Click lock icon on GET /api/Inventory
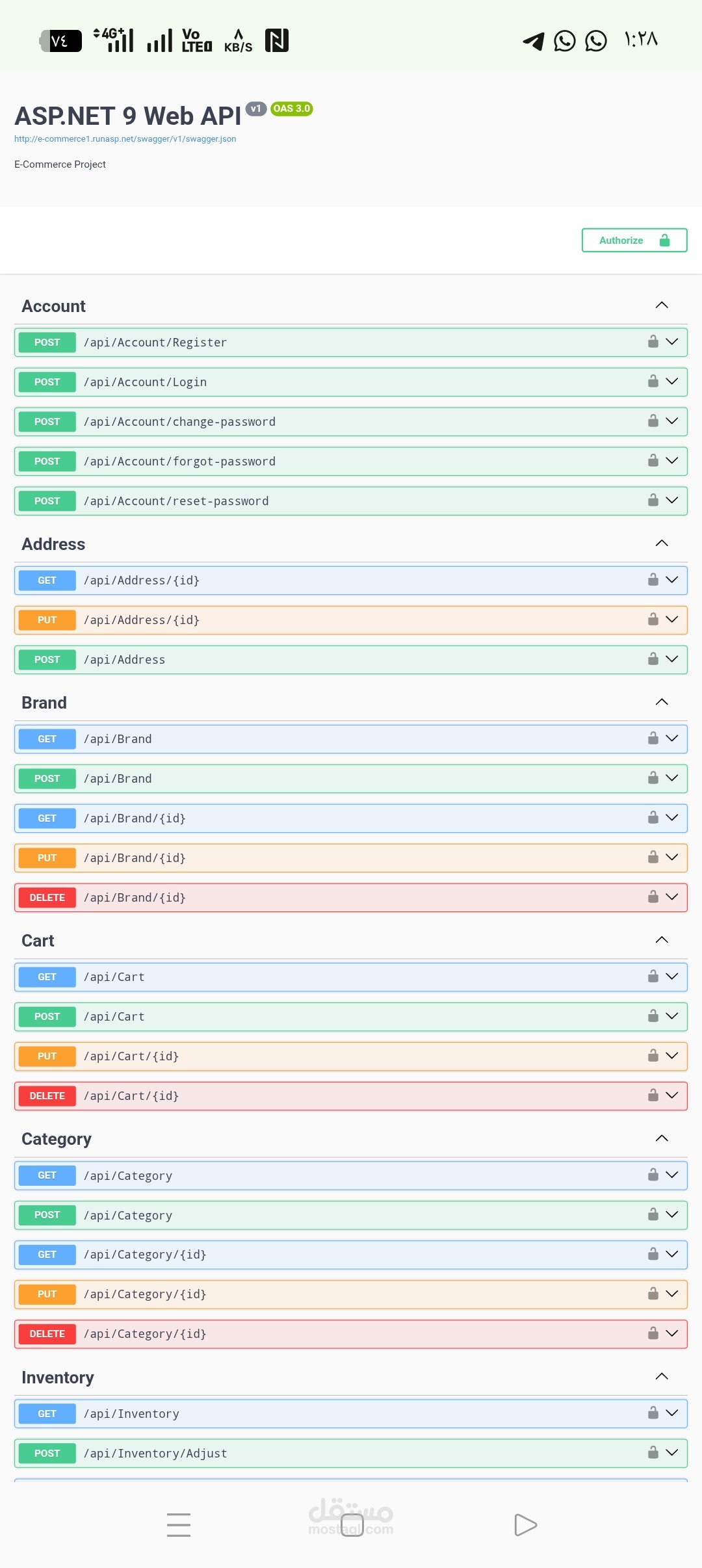 pyautogui.click(x=653, y=1412)
